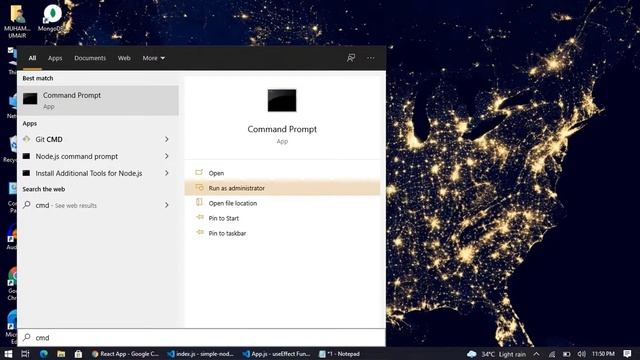
Task: Click the network tray icon
Action: pos(552,354)
